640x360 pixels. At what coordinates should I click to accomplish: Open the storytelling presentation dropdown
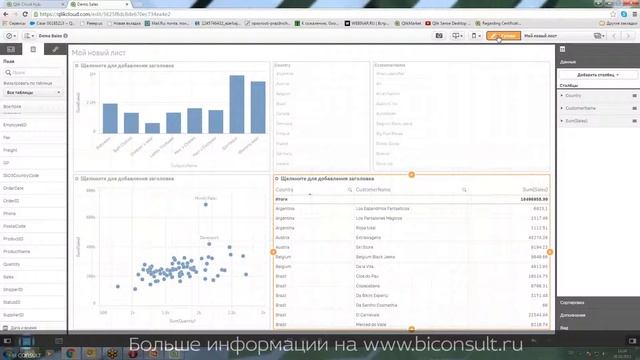coord(457,36)
